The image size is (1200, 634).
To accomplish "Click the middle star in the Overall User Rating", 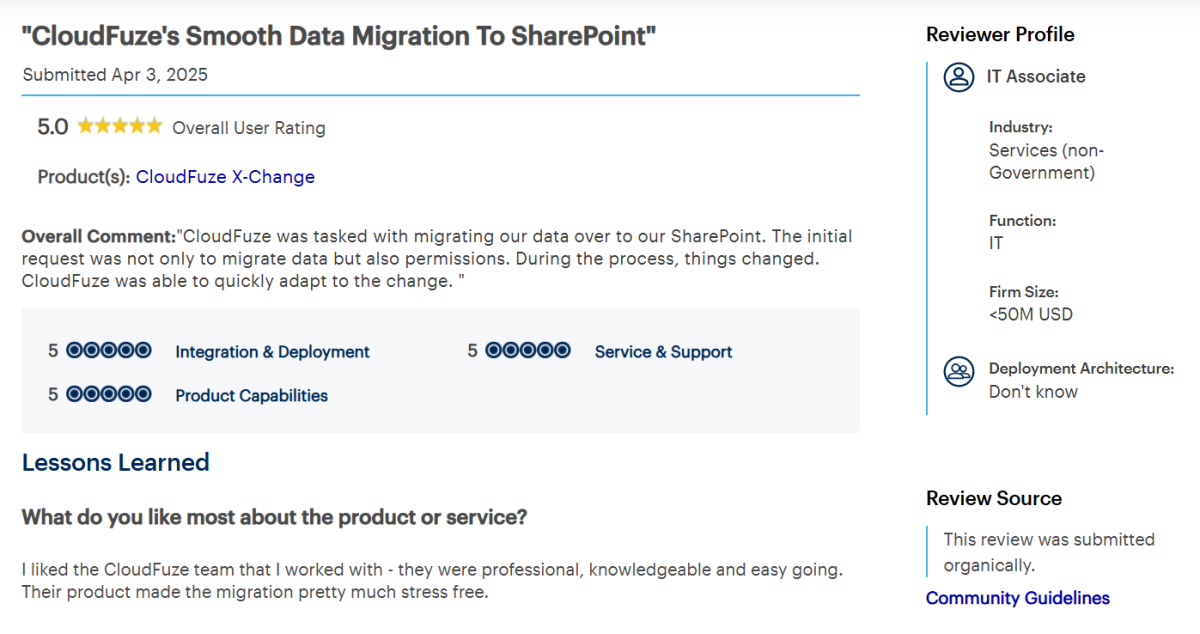I will [x=120, y=126].
